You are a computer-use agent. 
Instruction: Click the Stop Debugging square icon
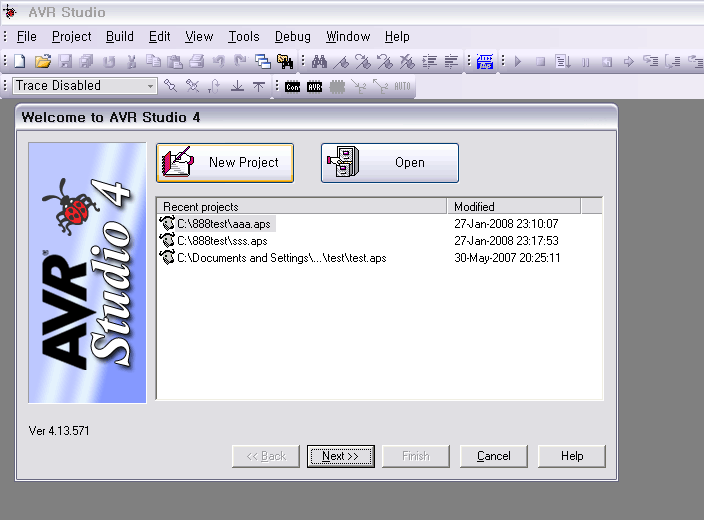541,62
